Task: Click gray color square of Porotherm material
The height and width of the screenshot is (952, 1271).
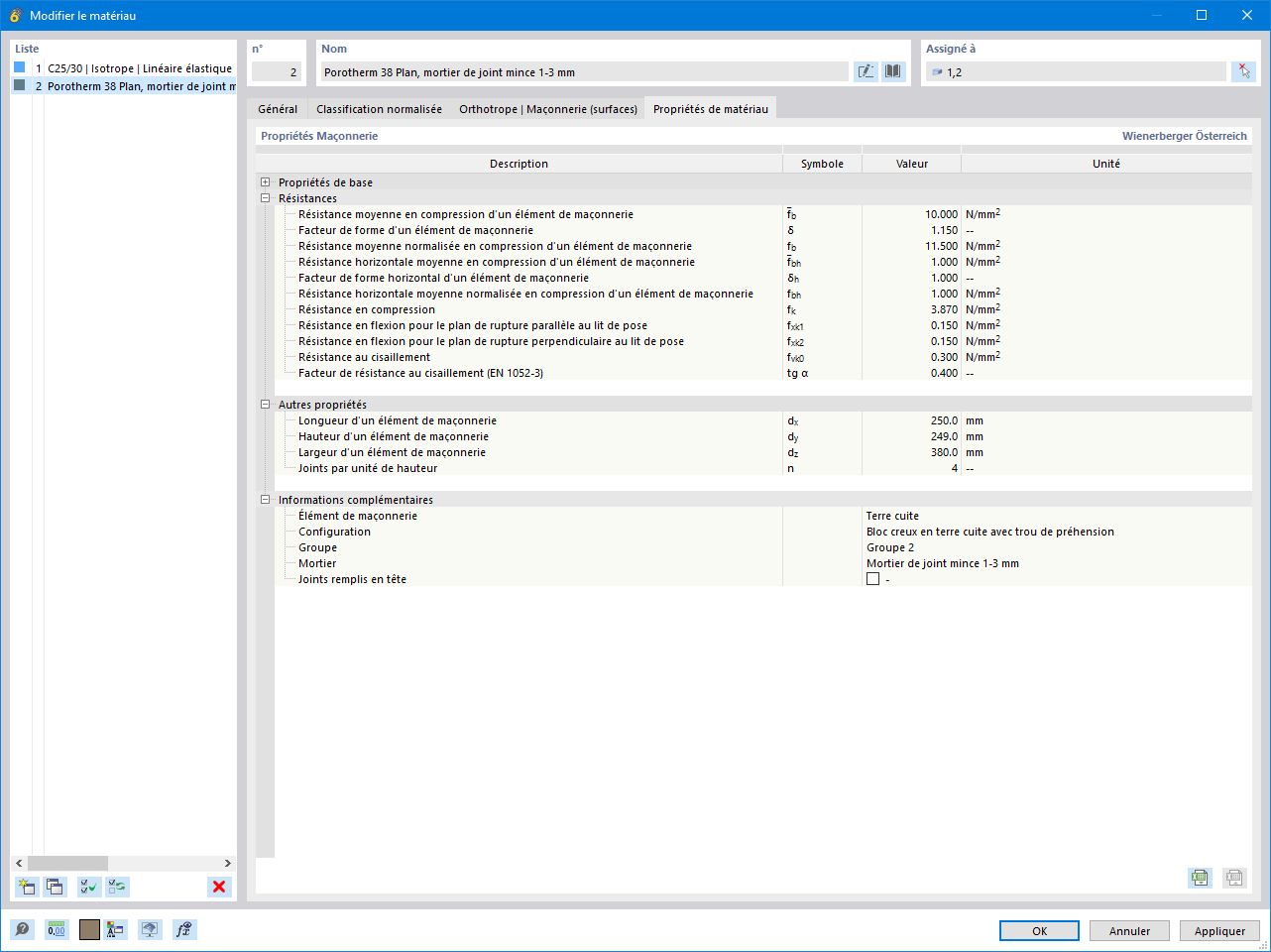Action: 19,85
